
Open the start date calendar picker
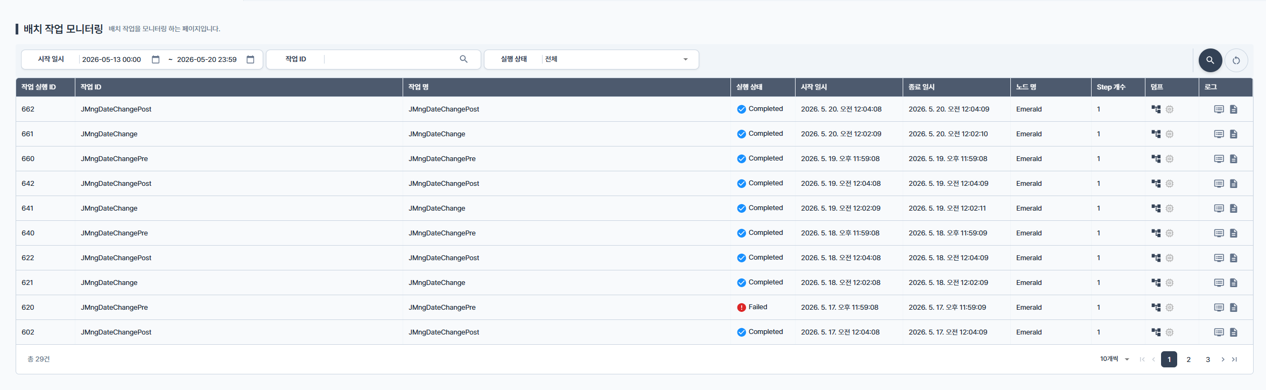(155, 60)
